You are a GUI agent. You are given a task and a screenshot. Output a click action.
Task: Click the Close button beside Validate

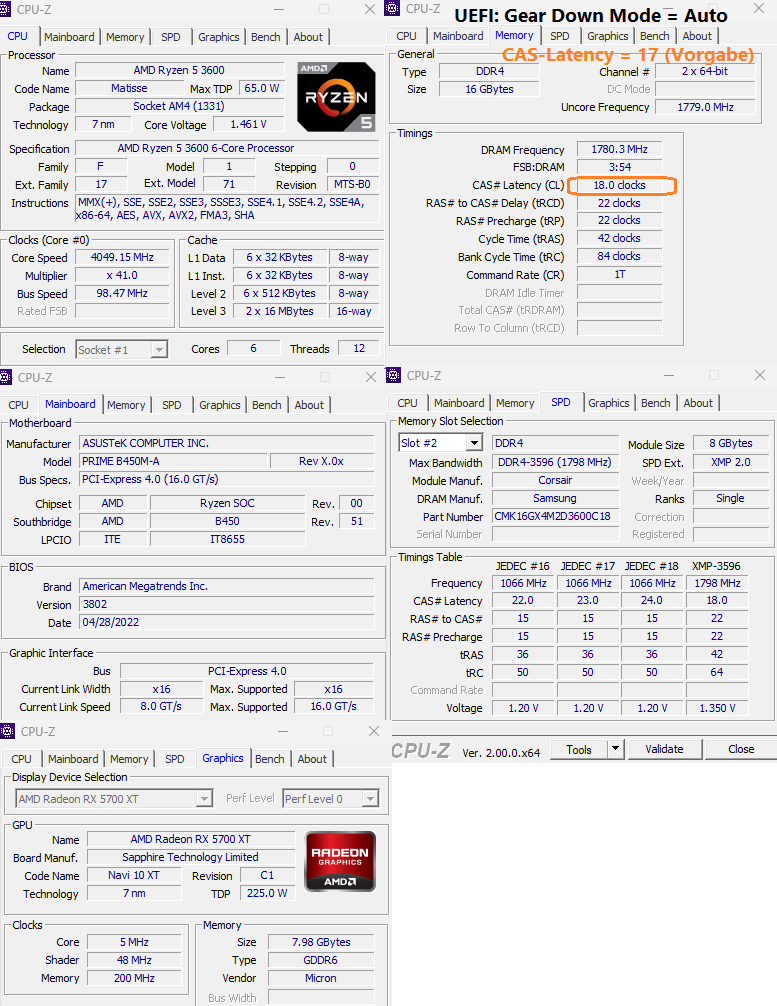coord(741,749)
